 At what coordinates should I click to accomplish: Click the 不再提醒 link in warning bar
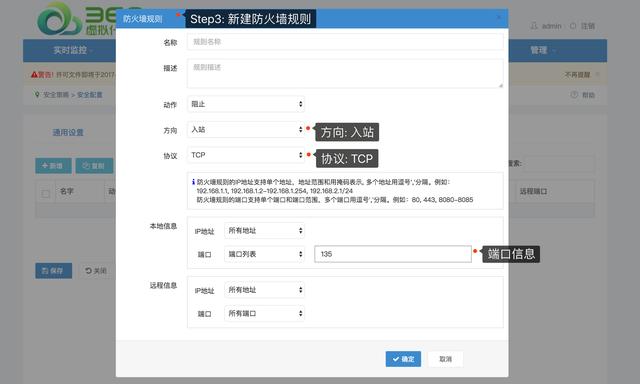coord(578,75)
